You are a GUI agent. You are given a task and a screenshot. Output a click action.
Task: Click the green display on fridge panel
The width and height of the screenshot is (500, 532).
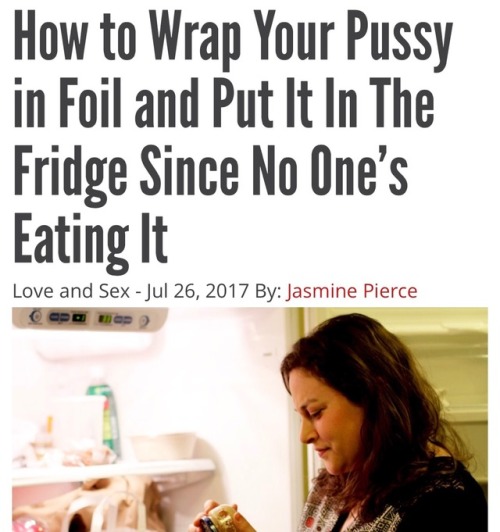point(104,318)
